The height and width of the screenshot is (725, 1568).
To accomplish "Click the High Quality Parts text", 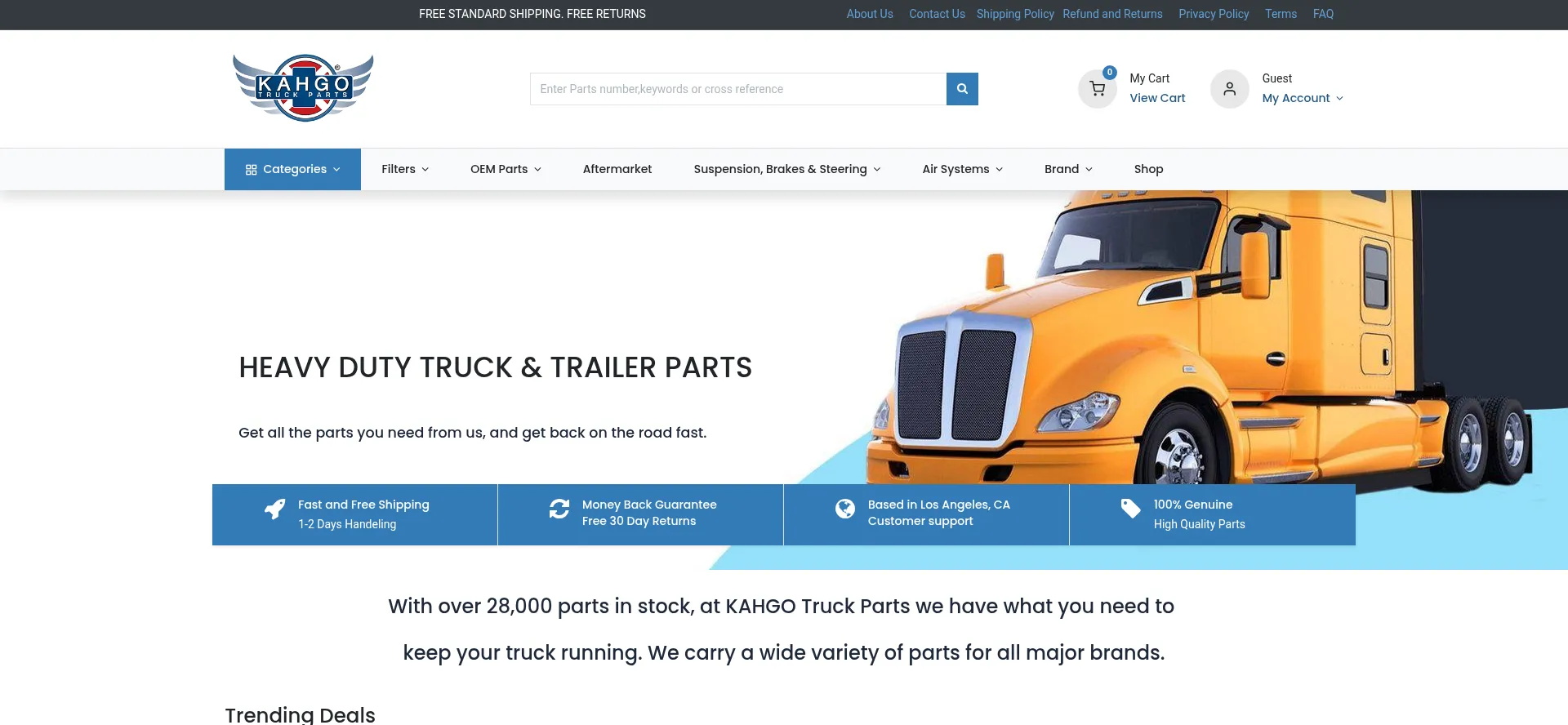I will [1199, 524].
